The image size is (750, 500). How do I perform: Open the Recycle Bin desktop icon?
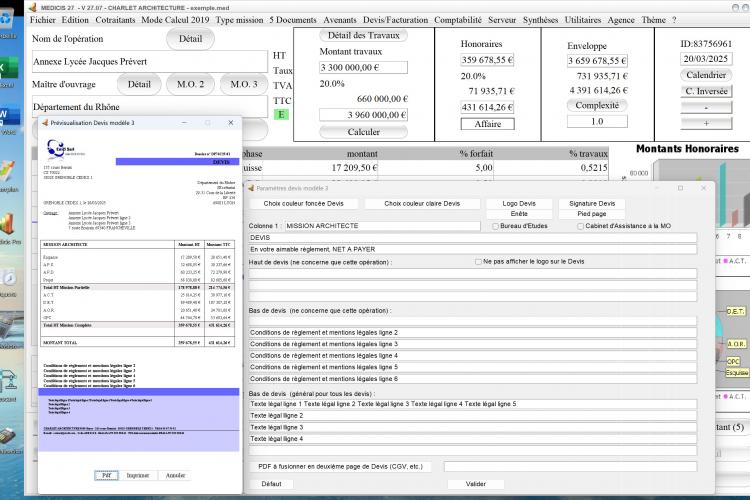7,20
